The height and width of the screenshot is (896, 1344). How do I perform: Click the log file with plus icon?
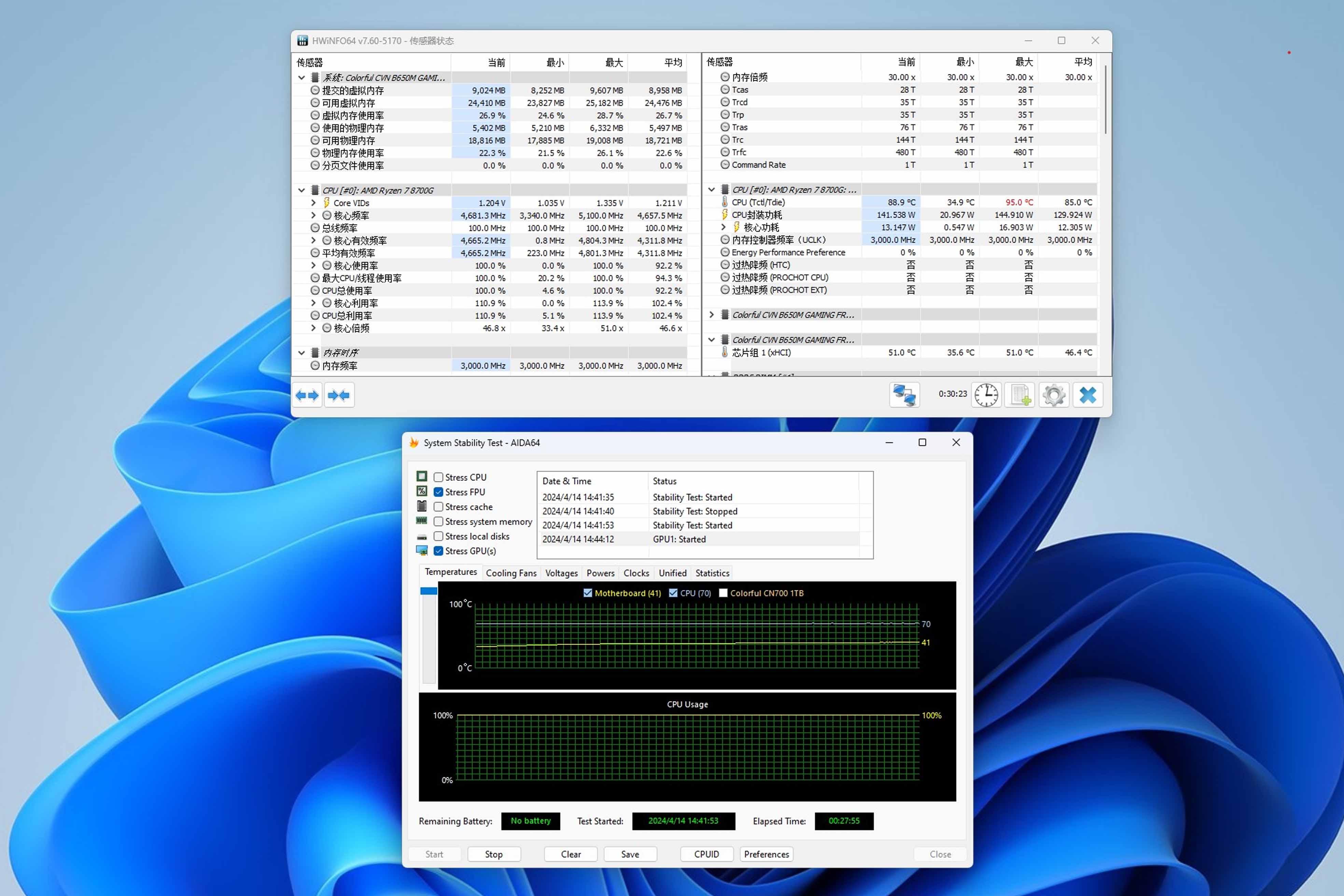(x=1020, y=395)
